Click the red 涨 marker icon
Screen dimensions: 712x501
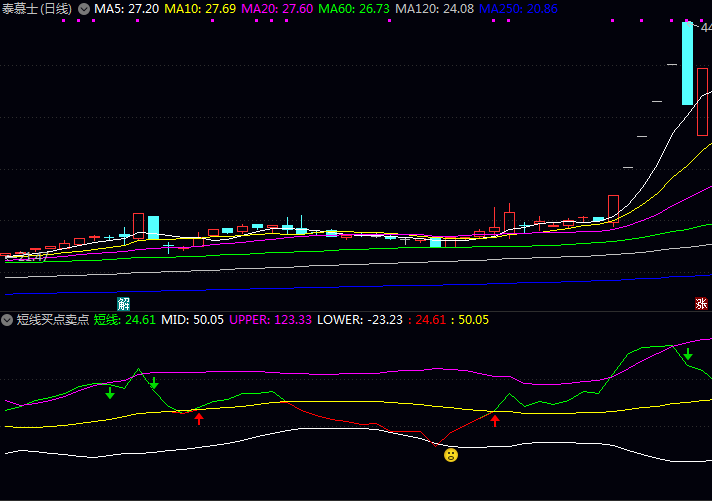[x=701, y=303]
